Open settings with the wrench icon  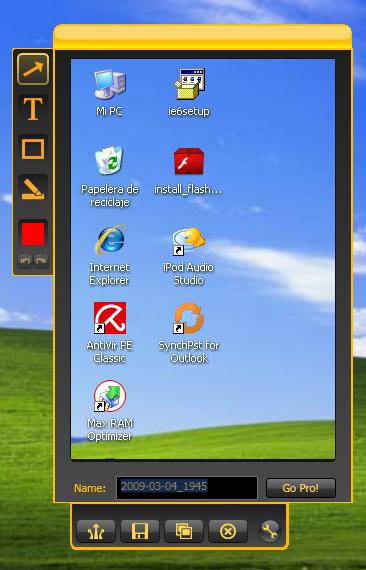[270, 531]
